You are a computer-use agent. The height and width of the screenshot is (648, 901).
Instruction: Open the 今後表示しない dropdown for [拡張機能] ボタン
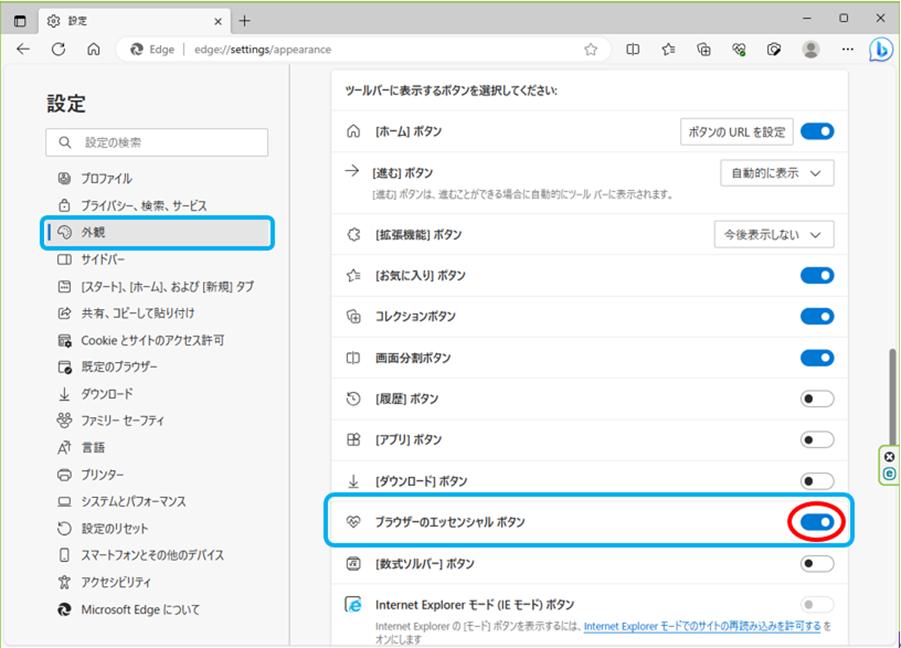pos(774,234)
